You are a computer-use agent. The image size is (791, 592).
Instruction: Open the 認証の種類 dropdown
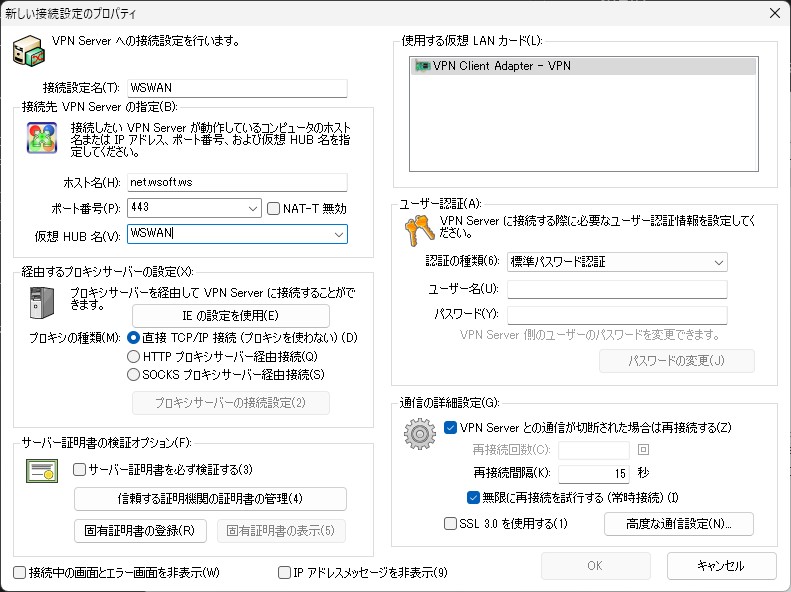click(617, 262)
